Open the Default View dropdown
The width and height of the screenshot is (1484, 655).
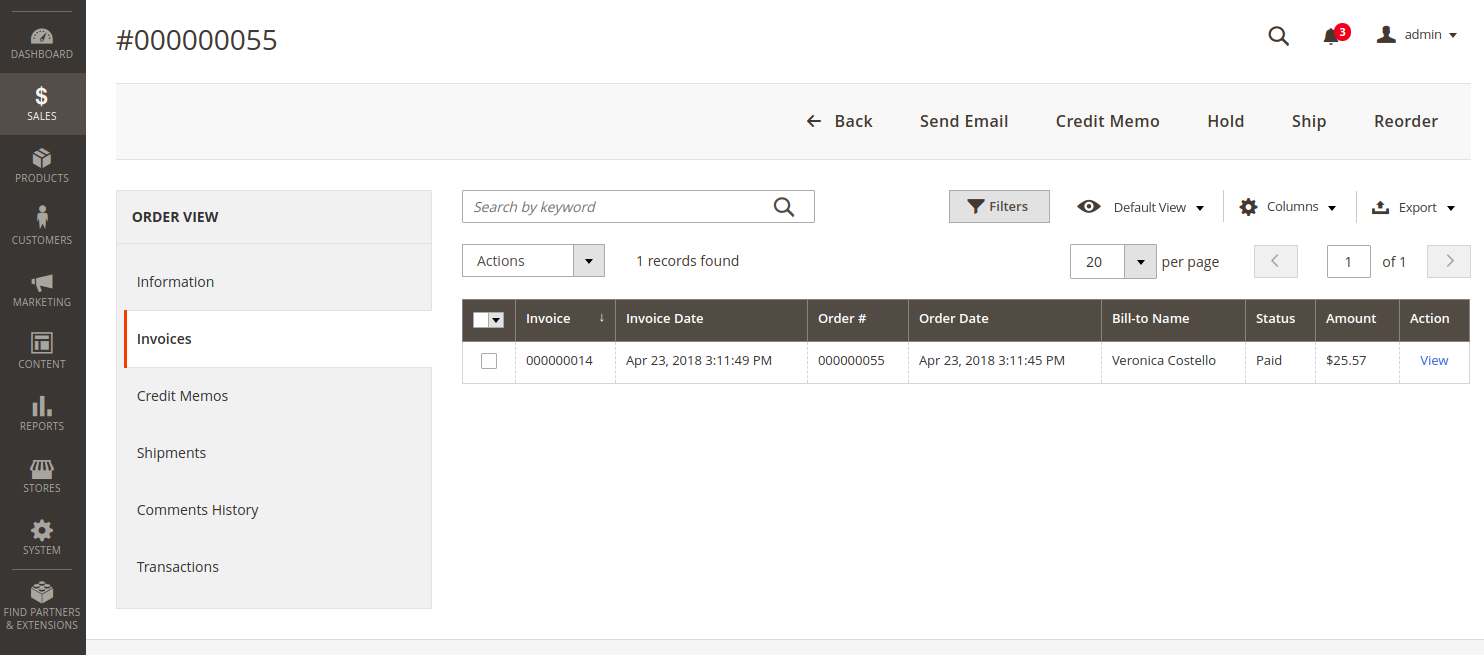(1141, 207)
